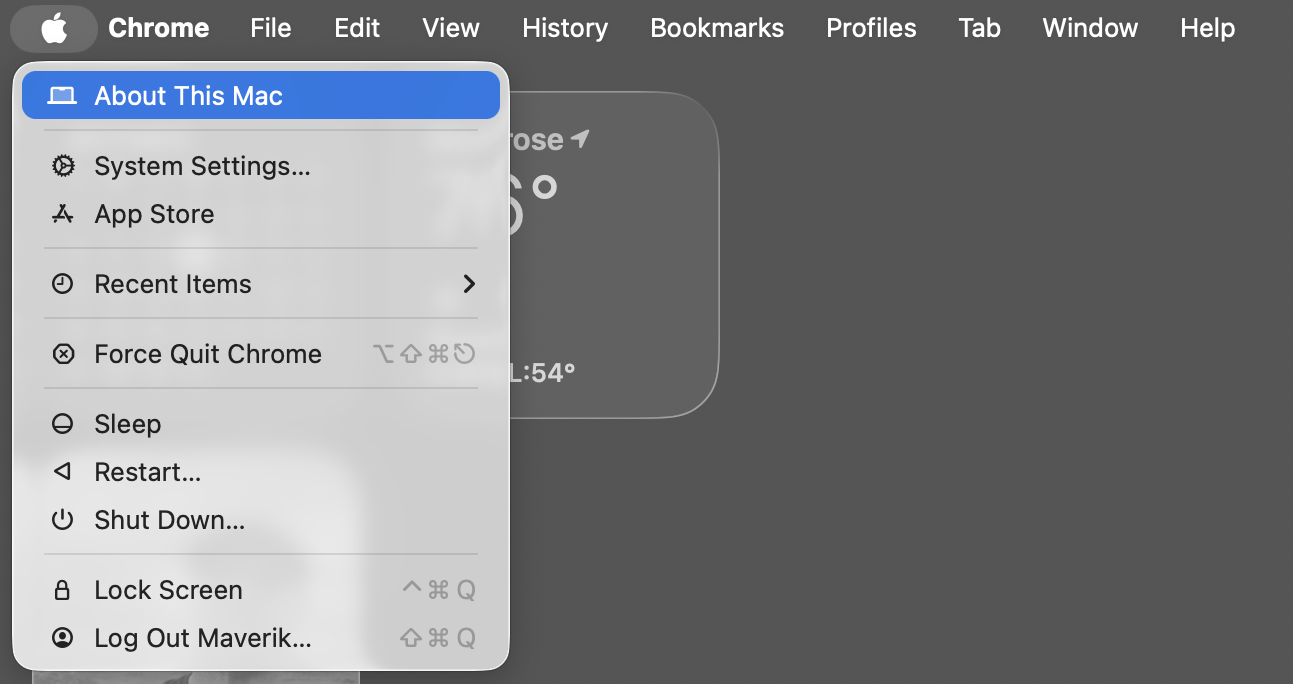Viewport: 1293px width, 684px height.
Task: Click the App Store icon in menu
Action: point(63,214)
